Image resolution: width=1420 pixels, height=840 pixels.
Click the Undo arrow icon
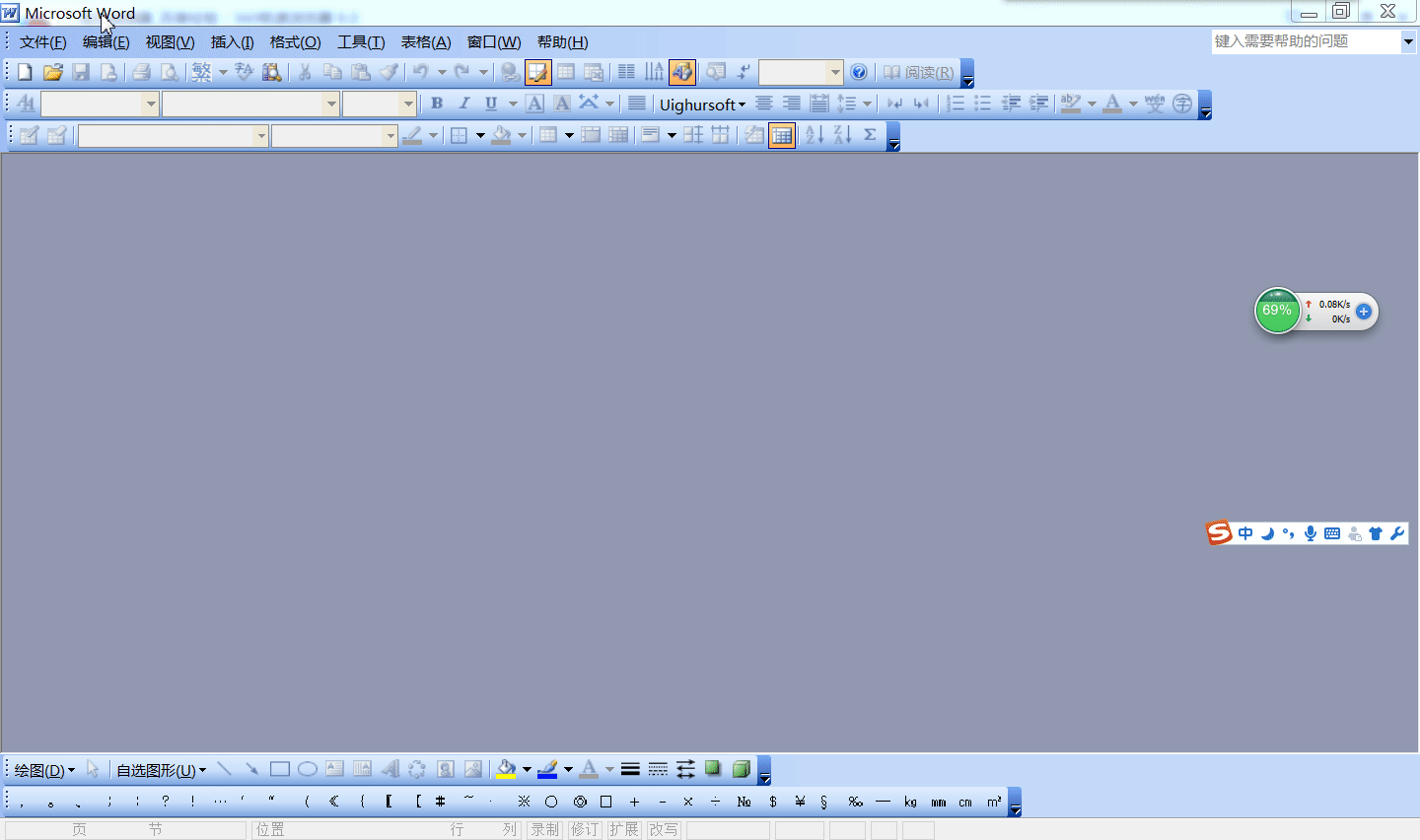click(x=421, y=72)
